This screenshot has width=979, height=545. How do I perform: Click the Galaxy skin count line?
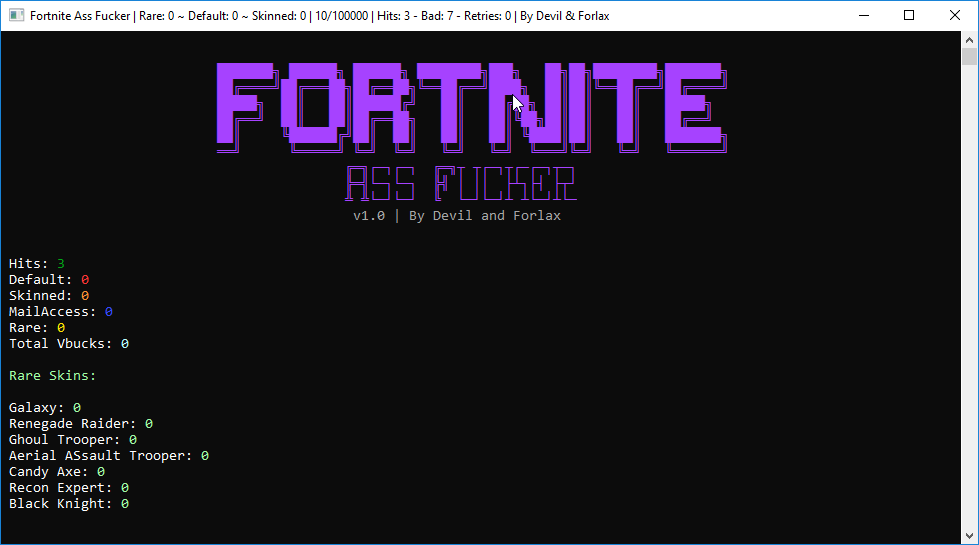[45, 408]
